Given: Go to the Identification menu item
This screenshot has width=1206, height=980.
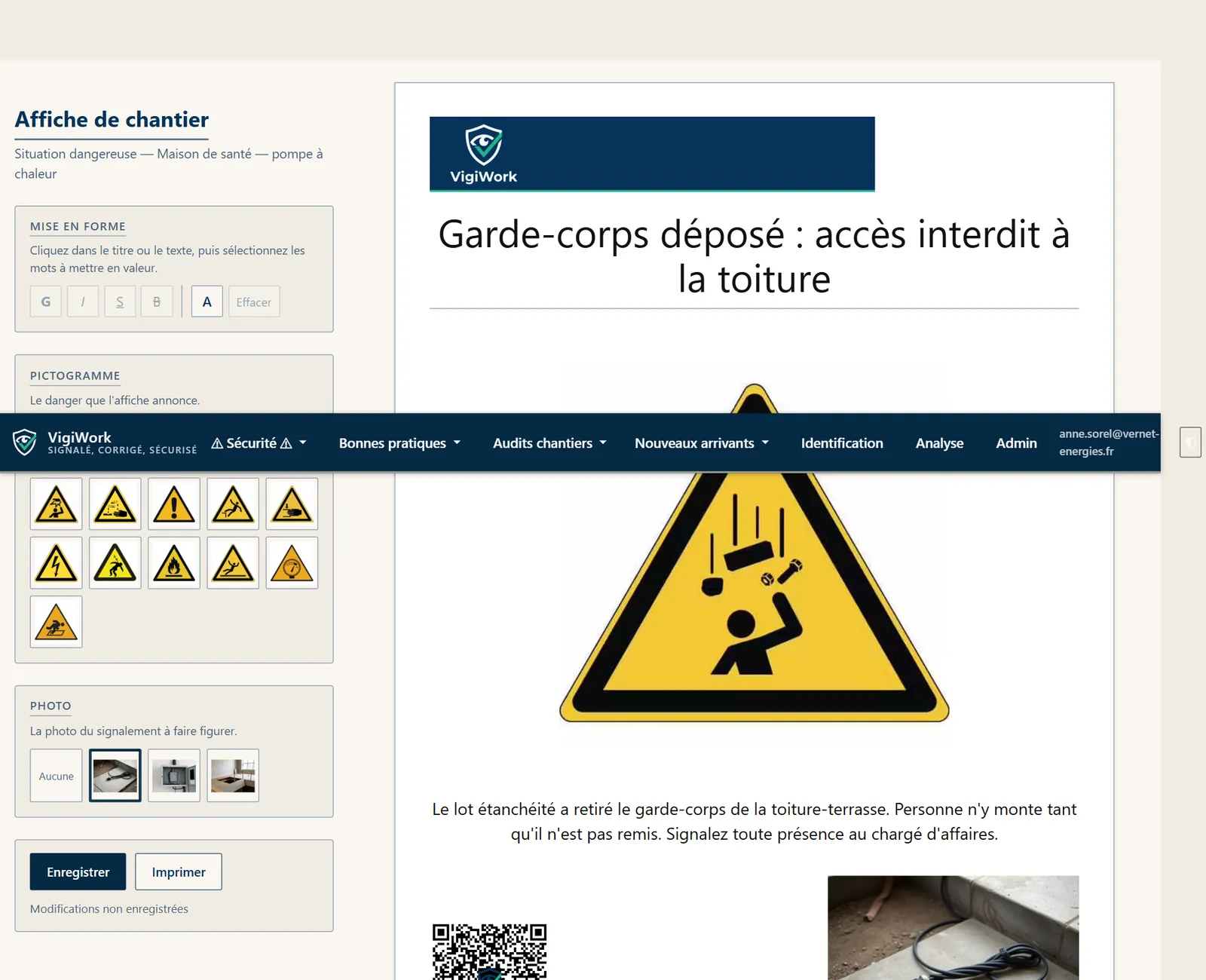Looking at the screenshot, I should (842, 443).
